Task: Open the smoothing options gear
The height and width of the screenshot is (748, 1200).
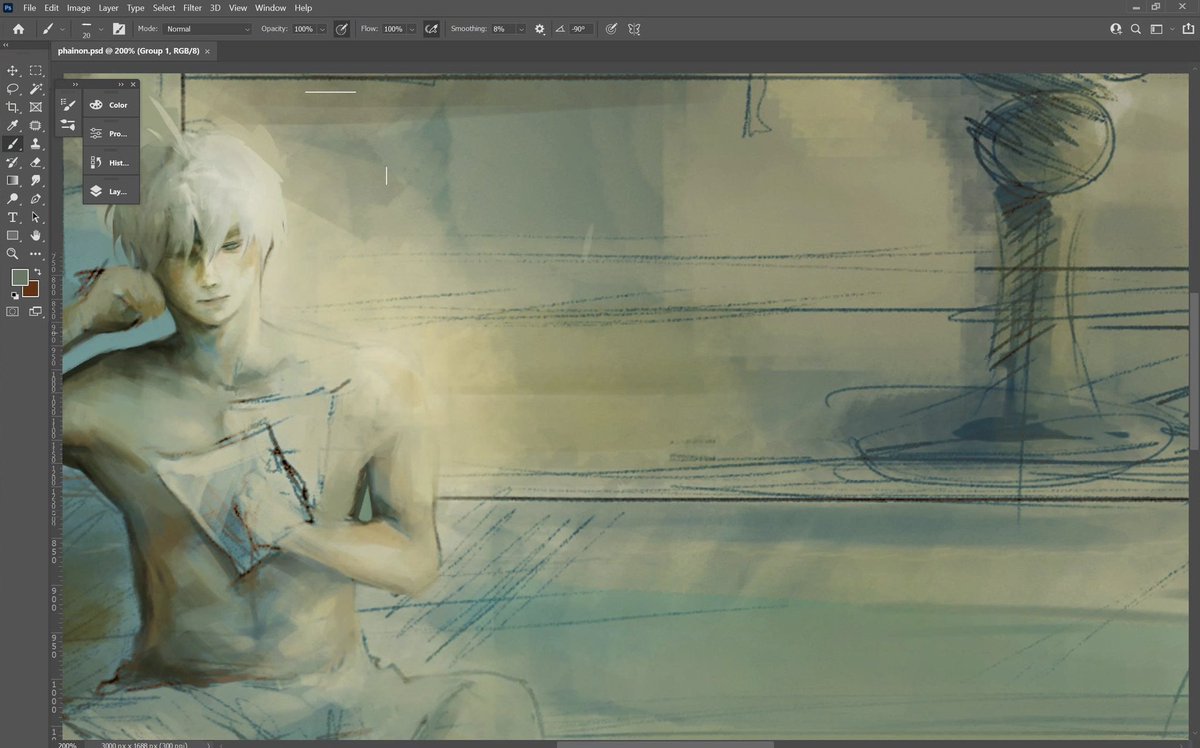Action: (x=540, y=29)
